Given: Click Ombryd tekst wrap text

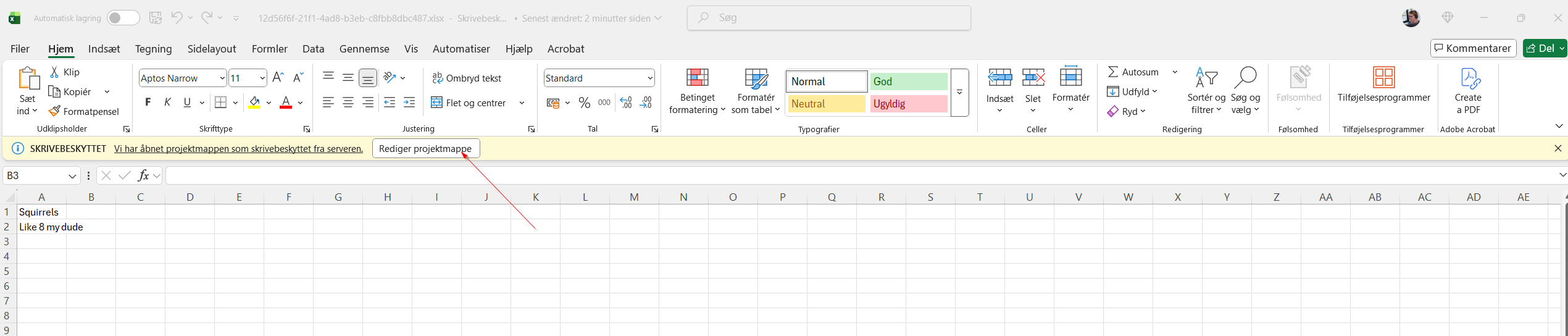Looking at the screenshot, I should [467, 78].
